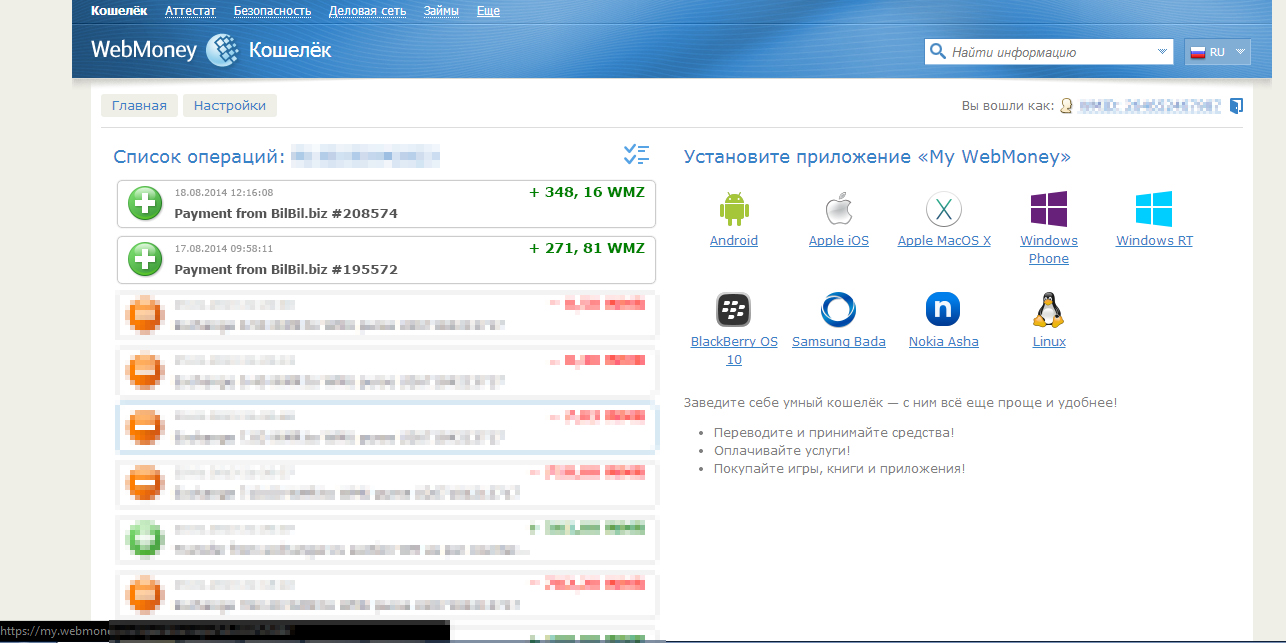Open the blurred WMID account link
The image size is (1286, 643).
1150,106
